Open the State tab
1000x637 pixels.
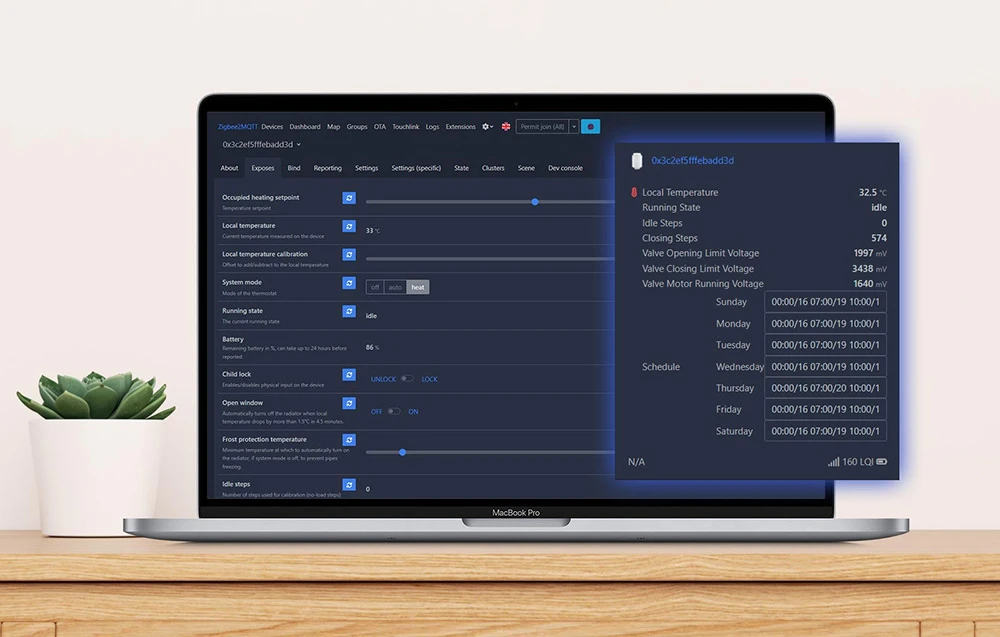pyautogui.click(x=461, y=168)
